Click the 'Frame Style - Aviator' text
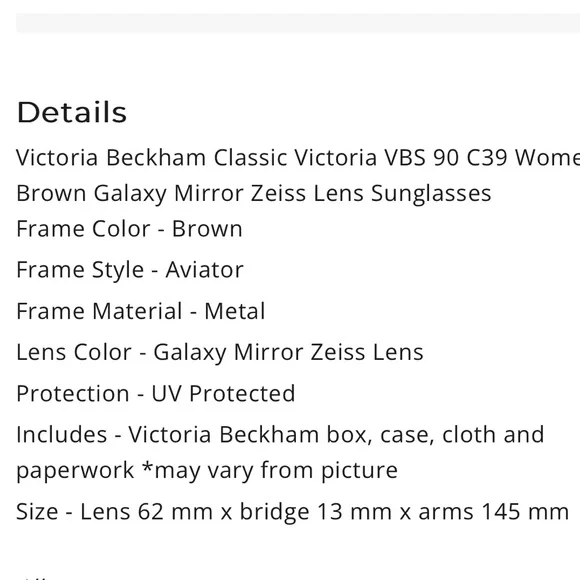Screen dimensions: 580x580 (130, 270)
